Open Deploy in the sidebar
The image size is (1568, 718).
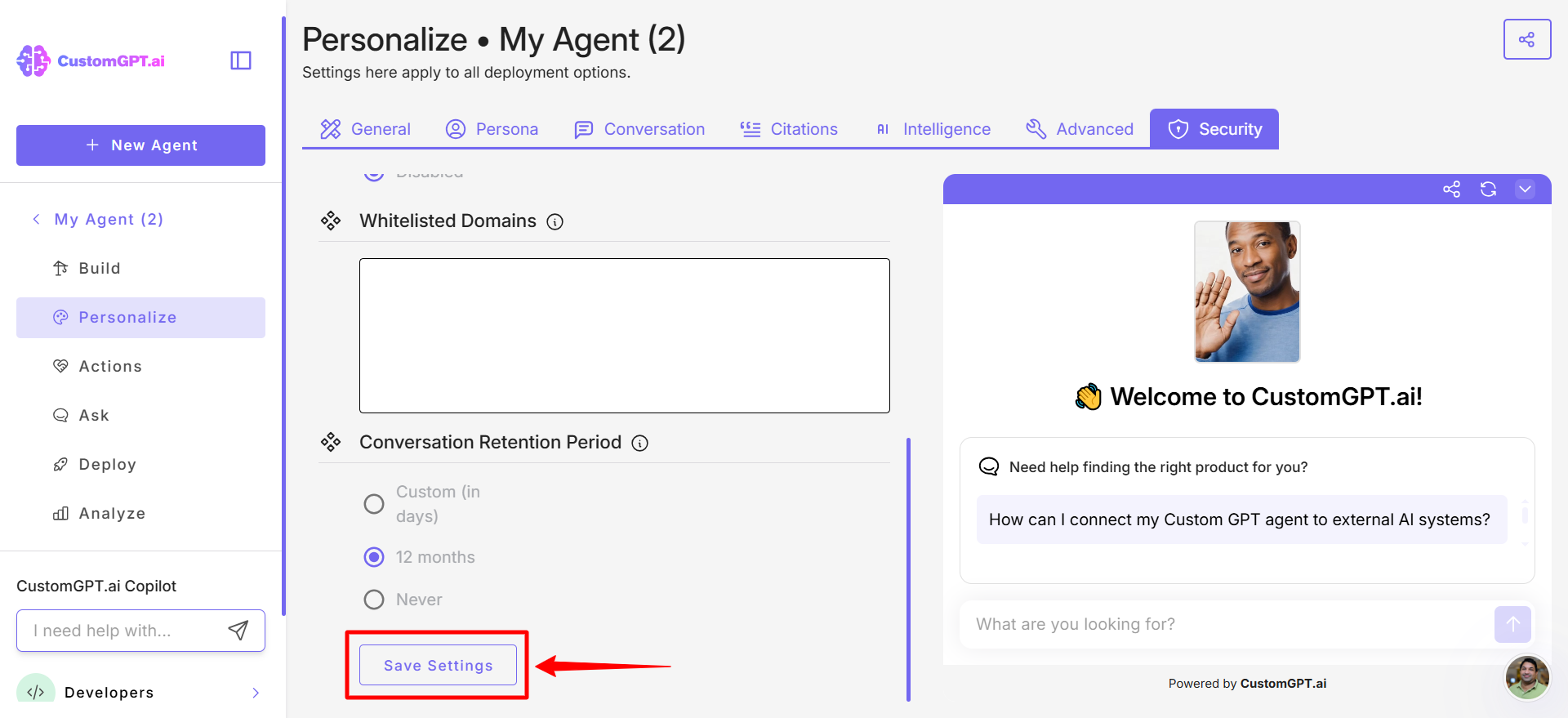click(x=140, y=464)
